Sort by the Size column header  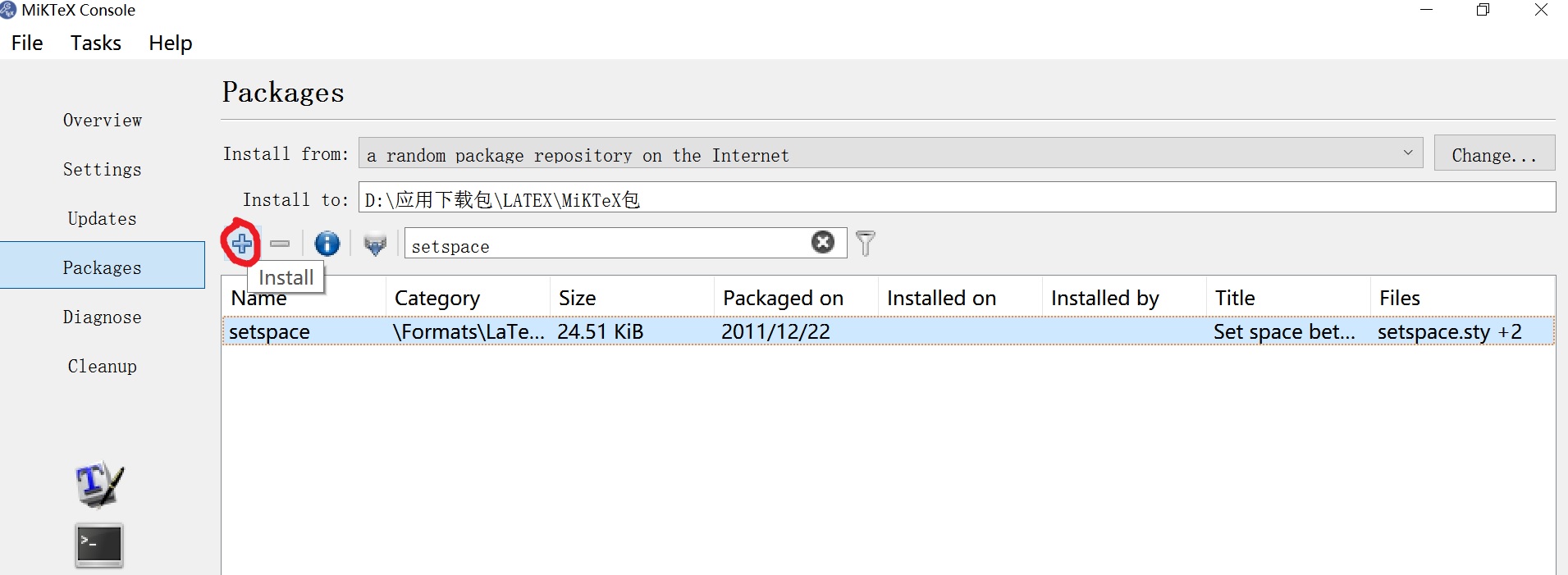click(x=632, y=298)
